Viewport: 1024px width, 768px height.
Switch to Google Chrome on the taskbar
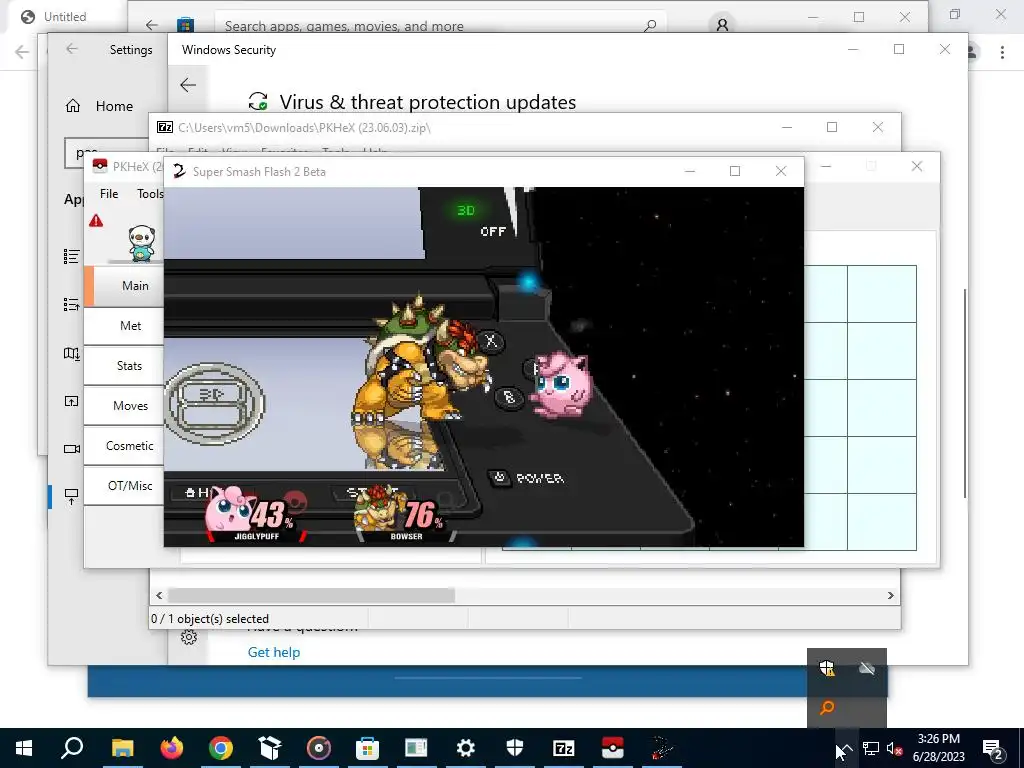pos(221,748)
